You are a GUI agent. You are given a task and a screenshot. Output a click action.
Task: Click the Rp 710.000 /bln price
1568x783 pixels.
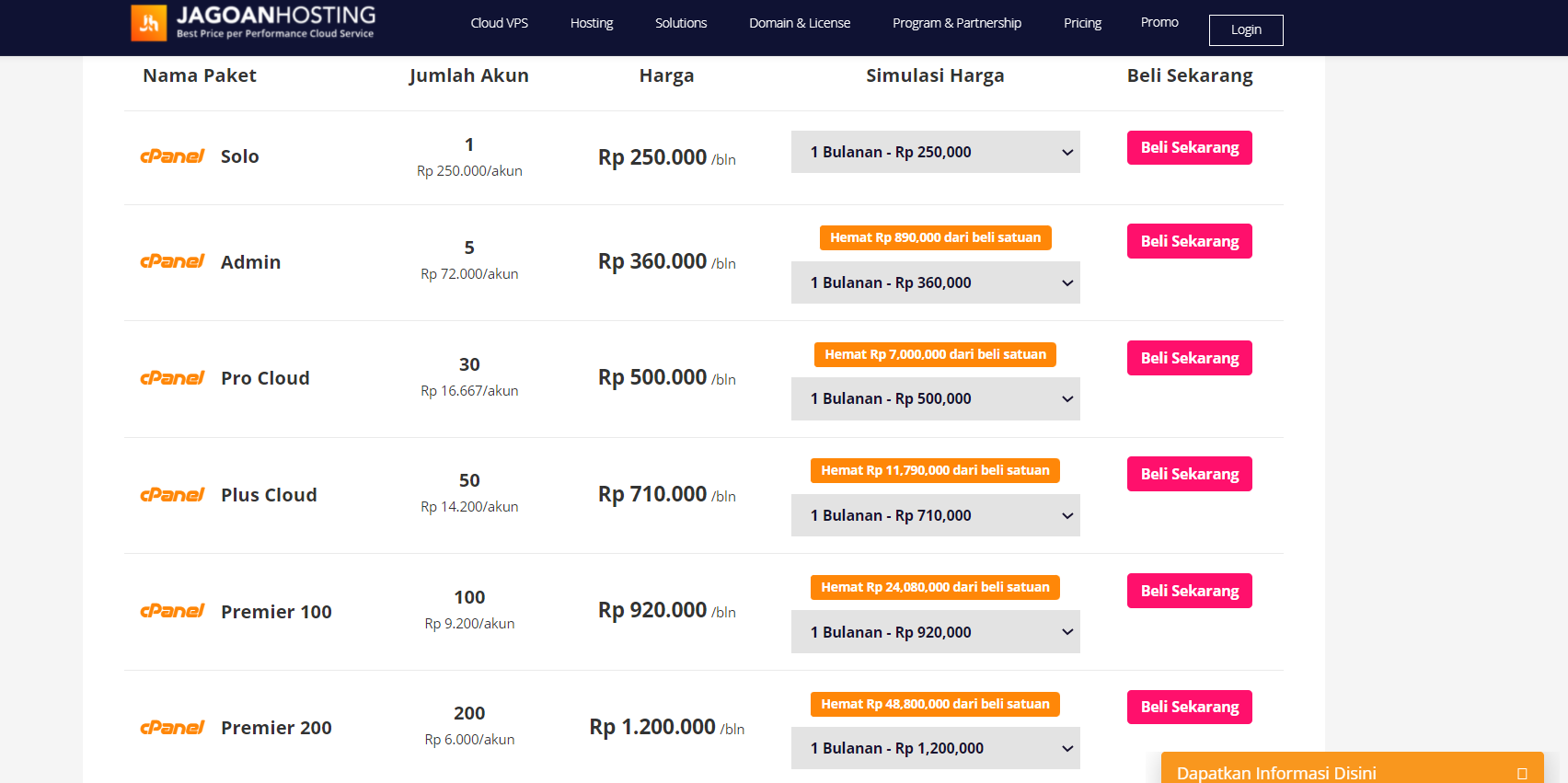pyautogui.click(x=667, y=494)
